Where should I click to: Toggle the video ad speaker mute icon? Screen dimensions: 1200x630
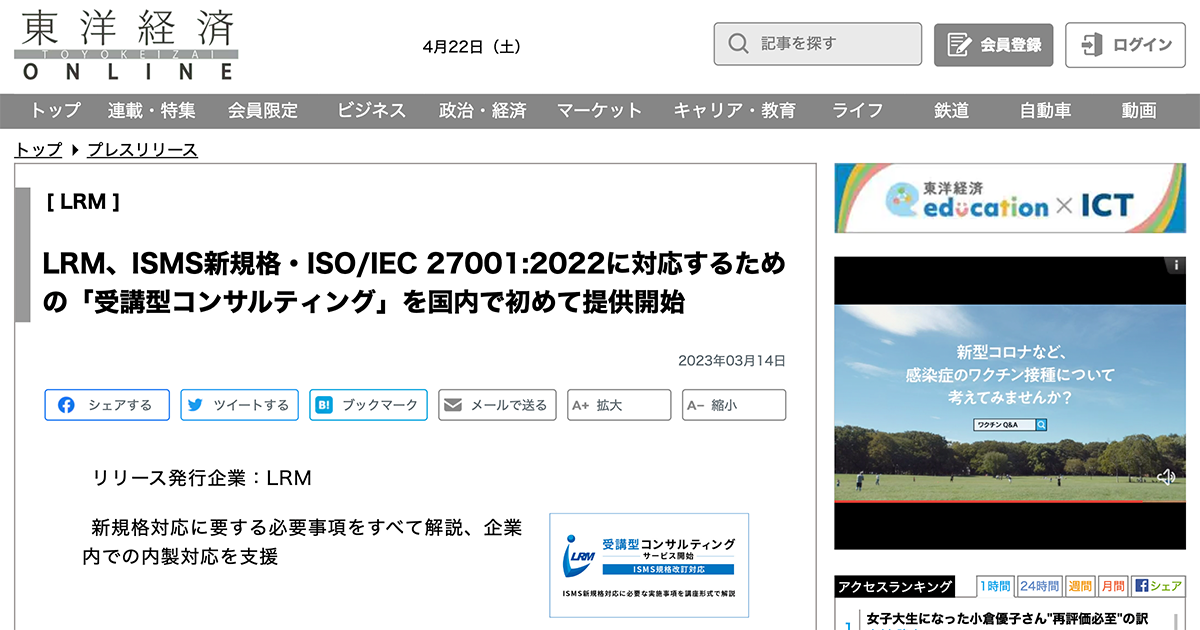click(1165, 477)
